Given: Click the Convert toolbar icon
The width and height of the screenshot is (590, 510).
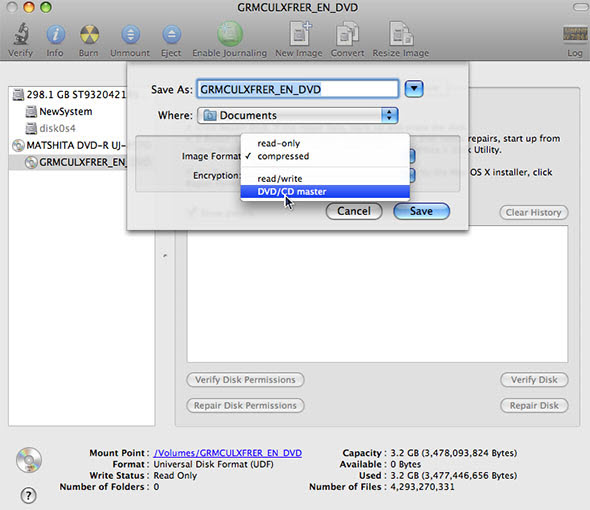Looking at the screenshot, I should point(347,34).
